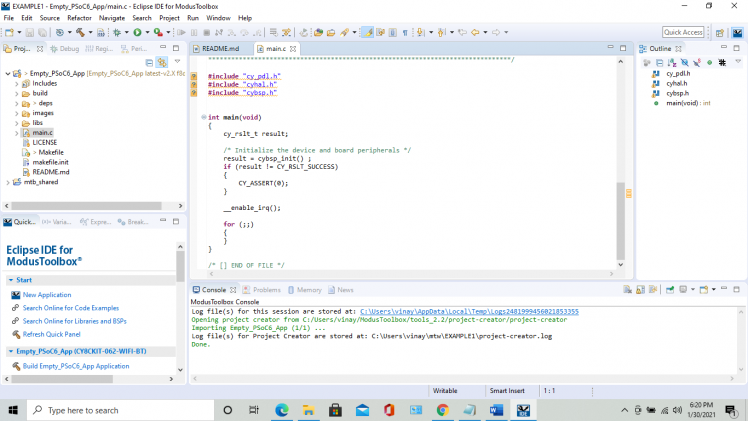Switch to the README.md editor tab
The width and height of the screenshot is (748, 421).
click(219, 48)
